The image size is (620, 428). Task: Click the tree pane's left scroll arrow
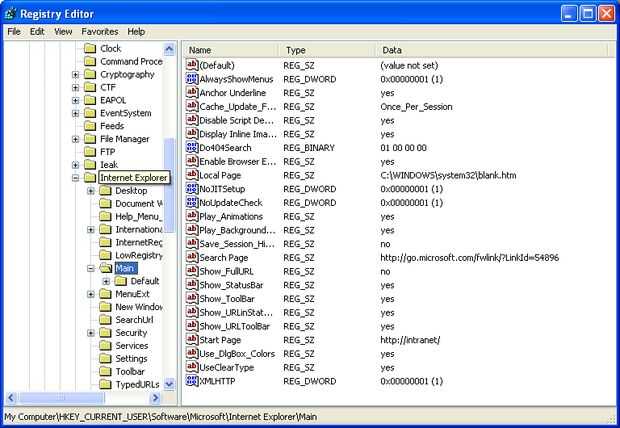point(11,398)
